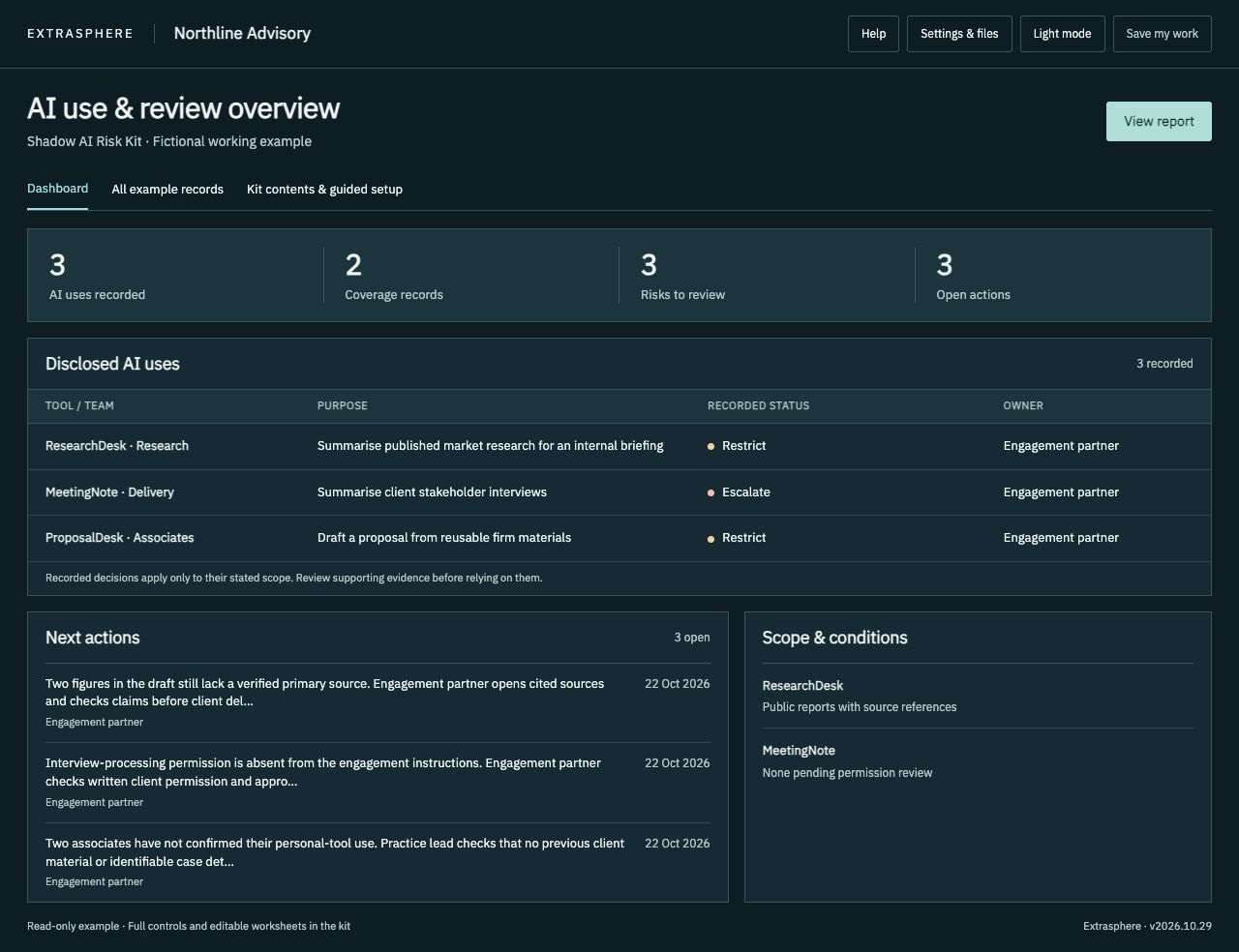Viewport: 1239px width, 952px height.
Task: Select the Risks to review stat
Action: [767, 276]
